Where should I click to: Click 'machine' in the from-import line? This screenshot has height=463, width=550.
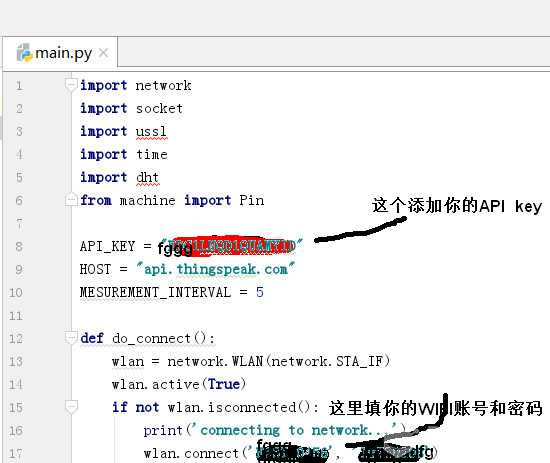(x=147, y=201)
